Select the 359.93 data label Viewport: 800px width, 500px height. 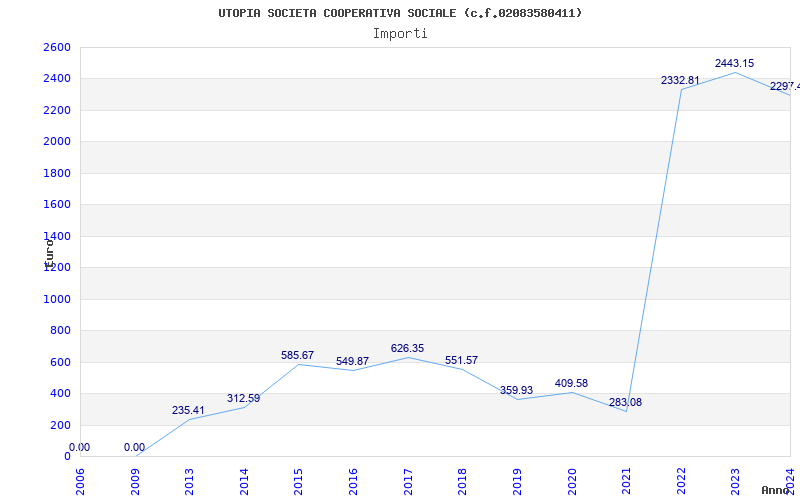pos(516,390)
